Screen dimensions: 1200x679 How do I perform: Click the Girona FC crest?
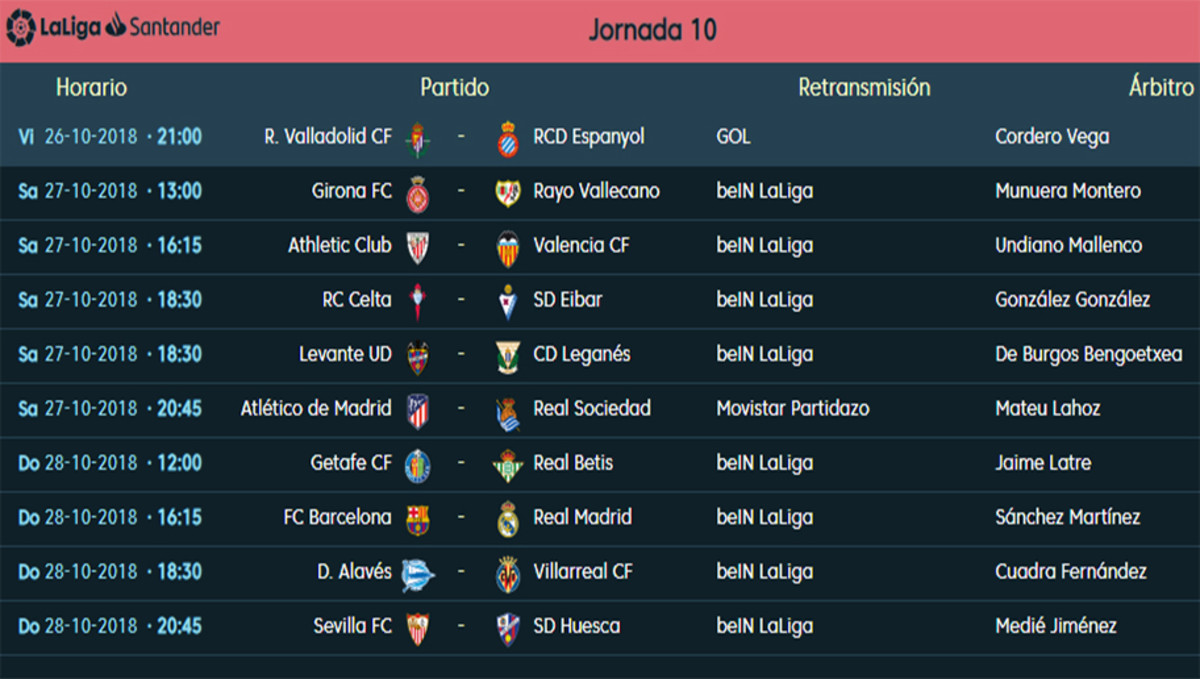pyautogui.click(x=418, y=192)
